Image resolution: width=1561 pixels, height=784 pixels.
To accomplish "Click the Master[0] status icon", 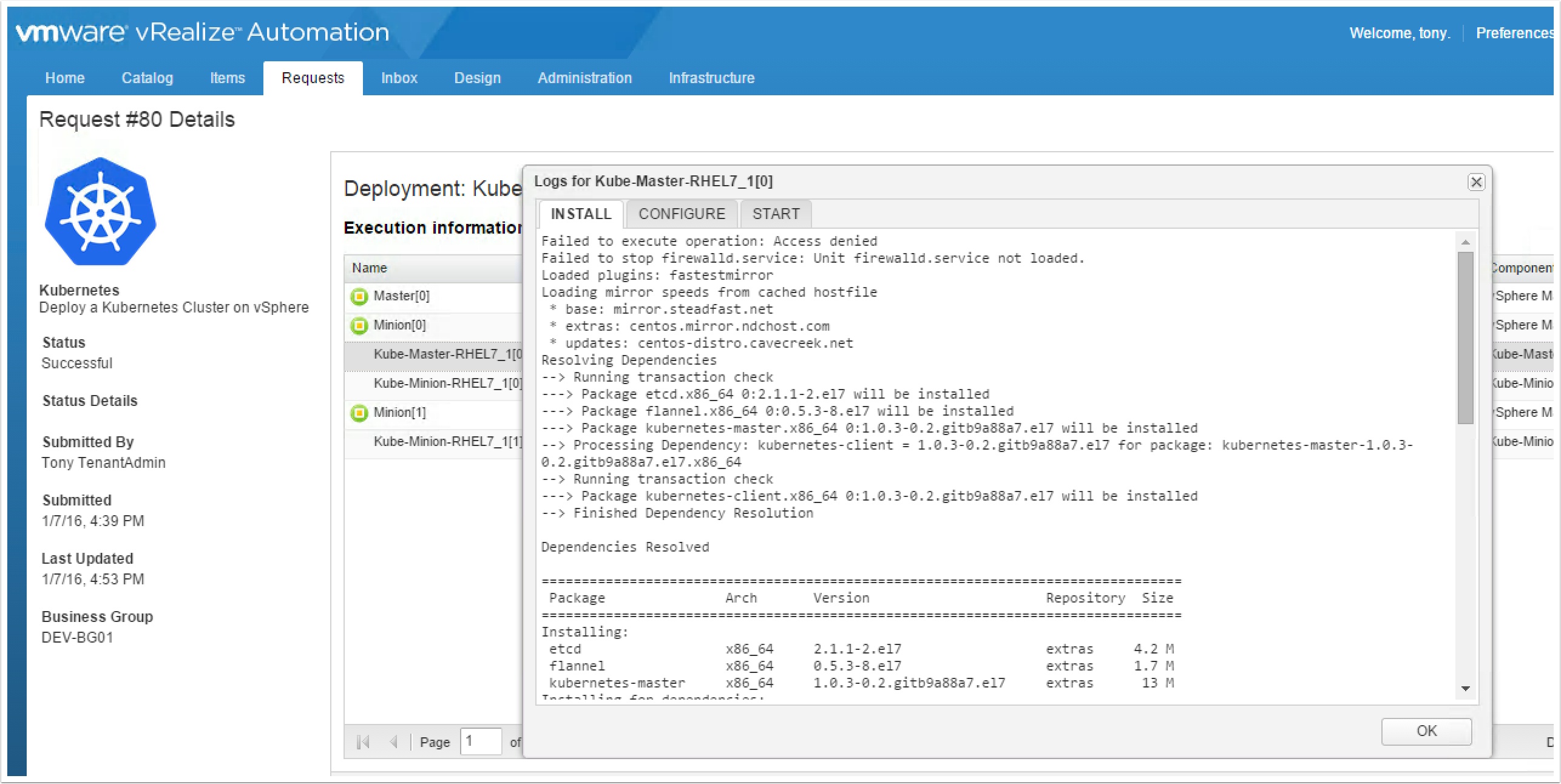I will (x=359, y=296).
